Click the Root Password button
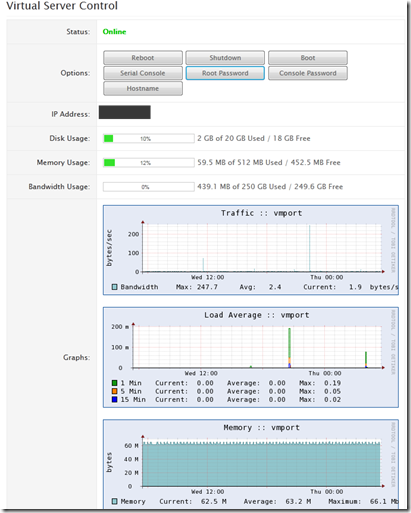Image resolution: width=411 pixels, height=513 pixels. (225, 73)
